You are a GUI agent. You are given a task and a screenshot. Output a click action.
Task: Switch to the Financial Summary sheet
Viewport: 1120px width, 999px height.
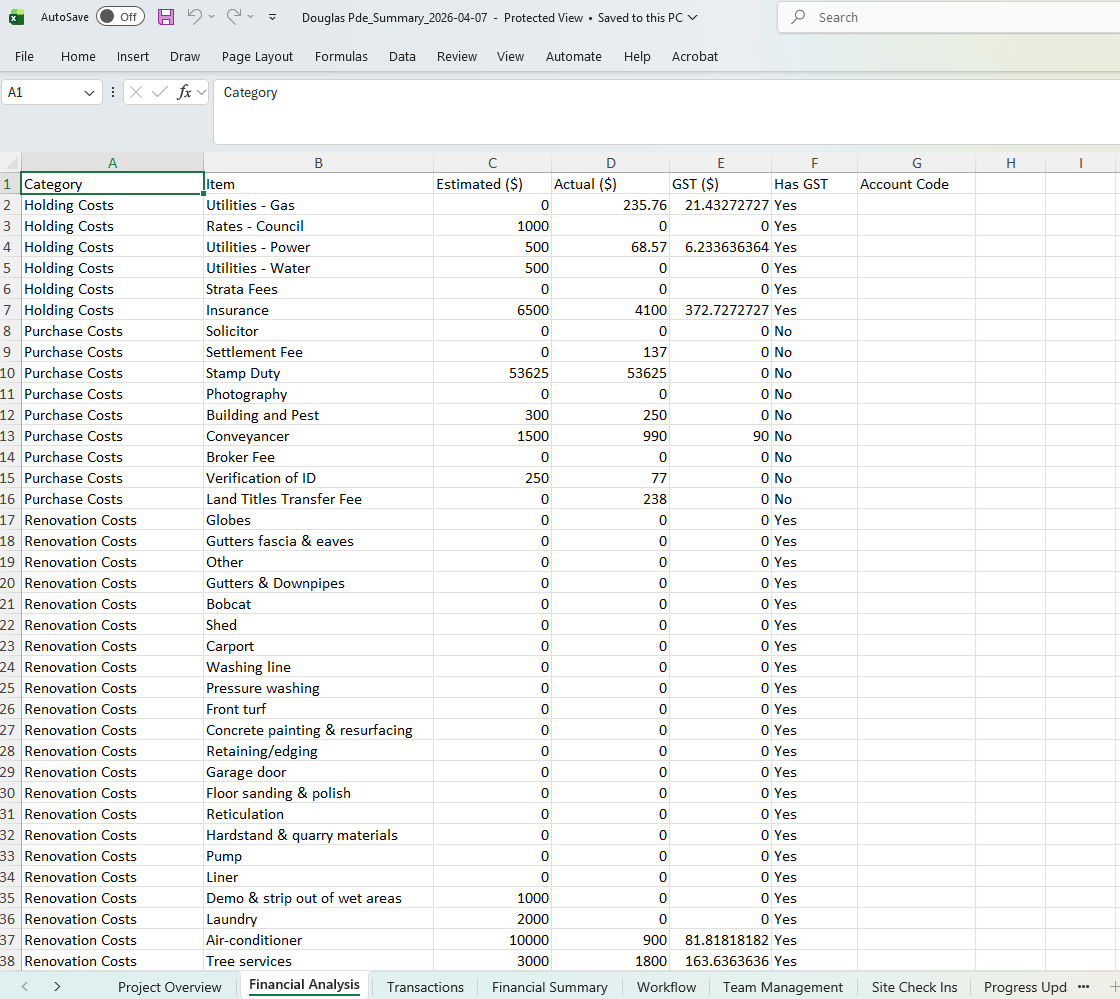[x=549, y=987]
